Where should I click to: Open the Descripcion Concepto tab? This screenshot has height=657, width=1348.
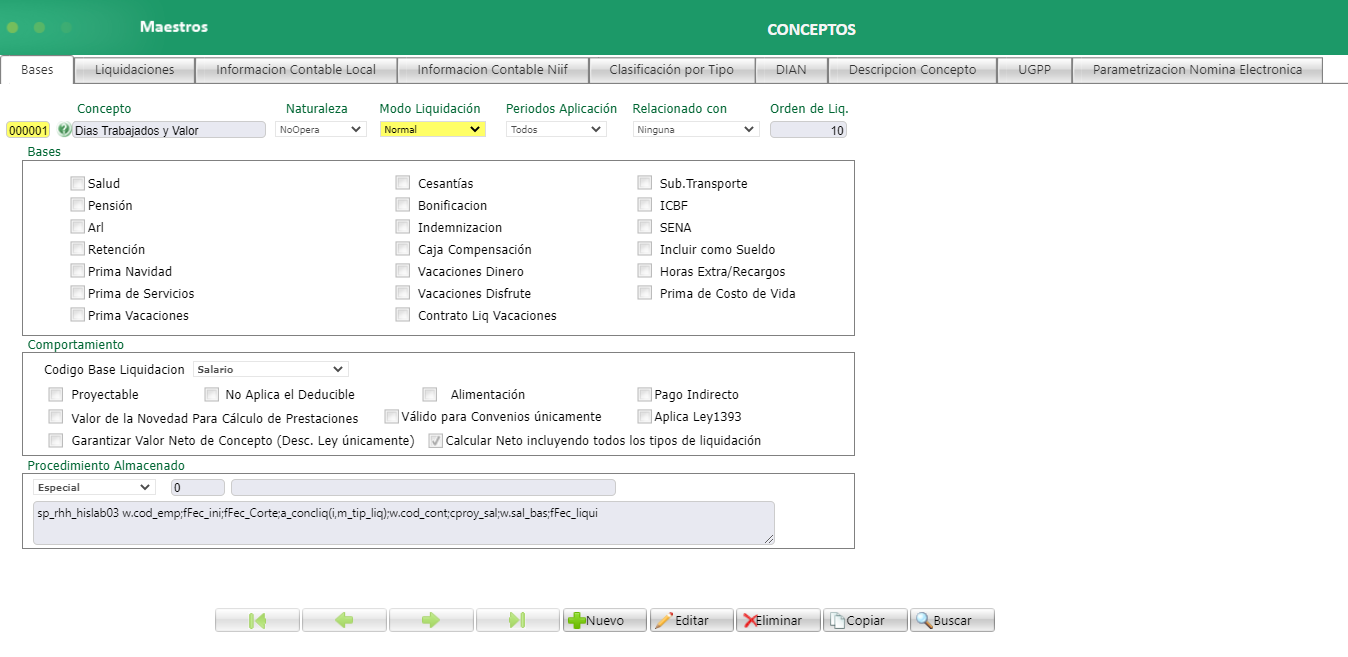(x=912, y=70)
